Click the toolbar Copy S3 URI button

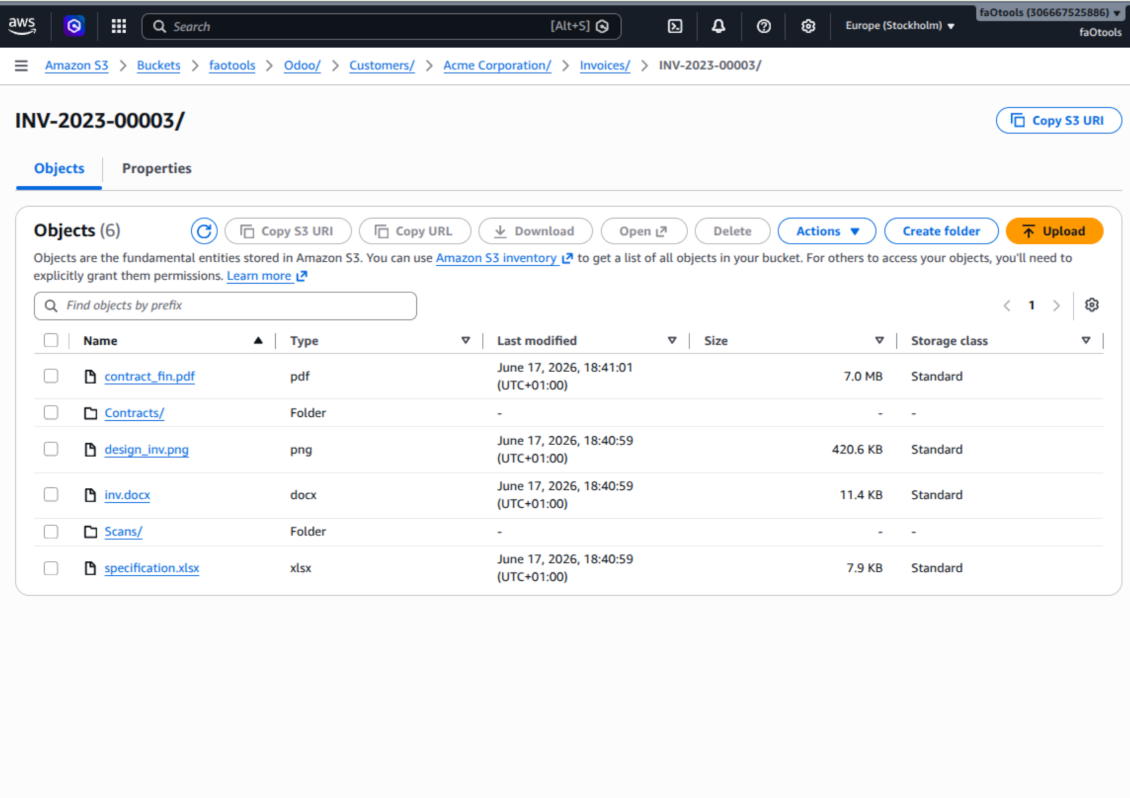click(x=288, y=231)
